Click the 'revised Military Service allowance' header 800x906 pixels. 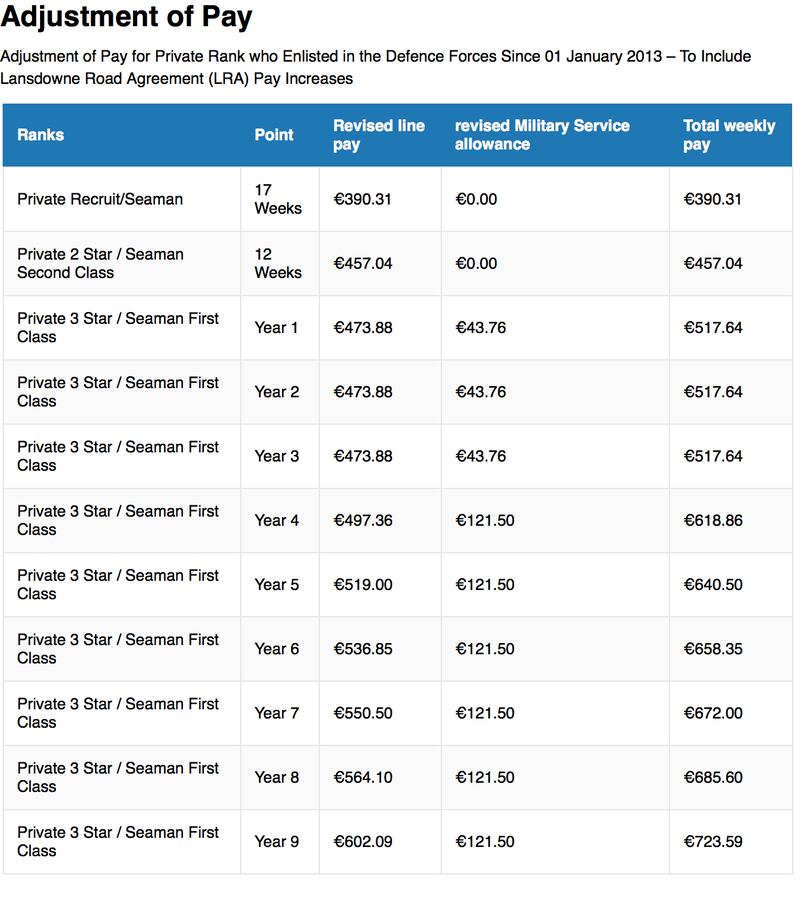pyautogui.click(x=542, y=135)
